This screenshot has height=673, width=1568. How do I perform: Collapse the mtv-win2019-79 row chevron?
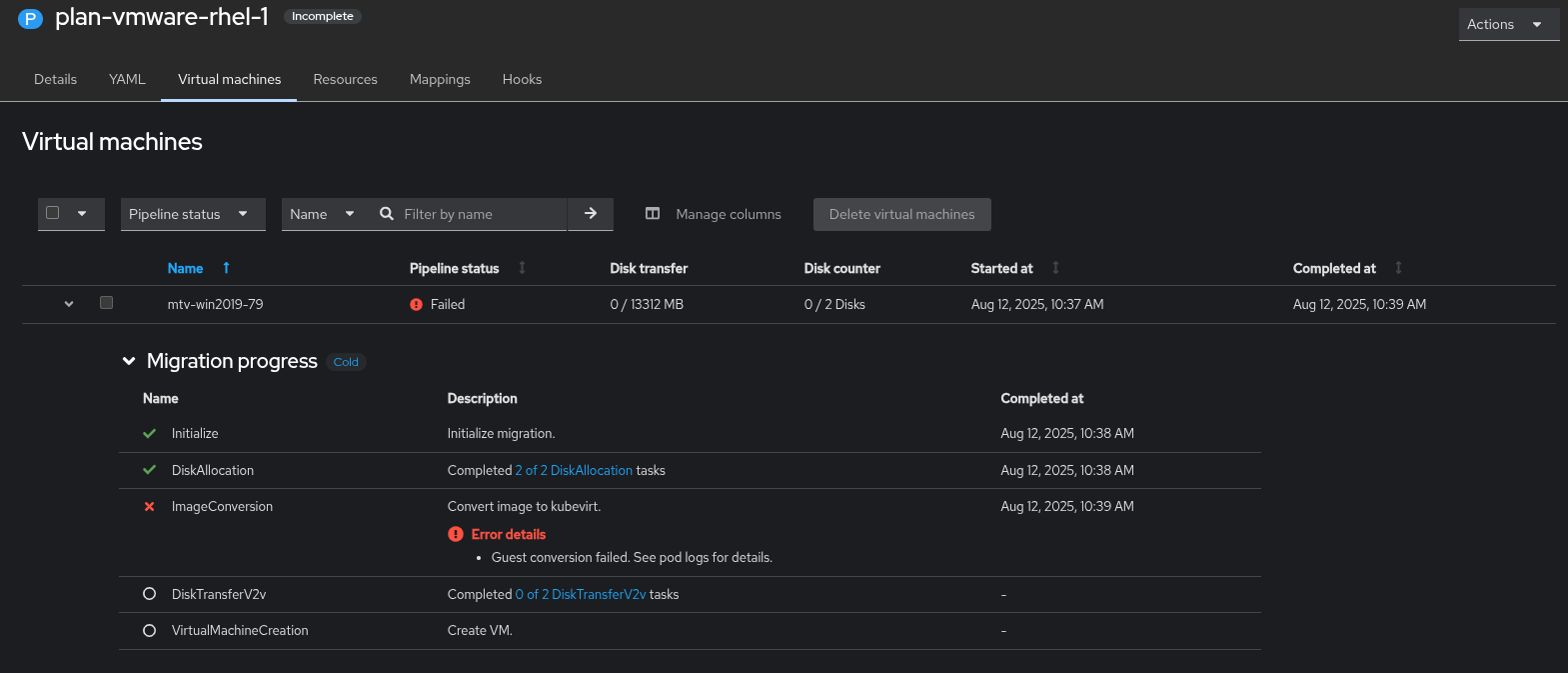click(69, 304)
